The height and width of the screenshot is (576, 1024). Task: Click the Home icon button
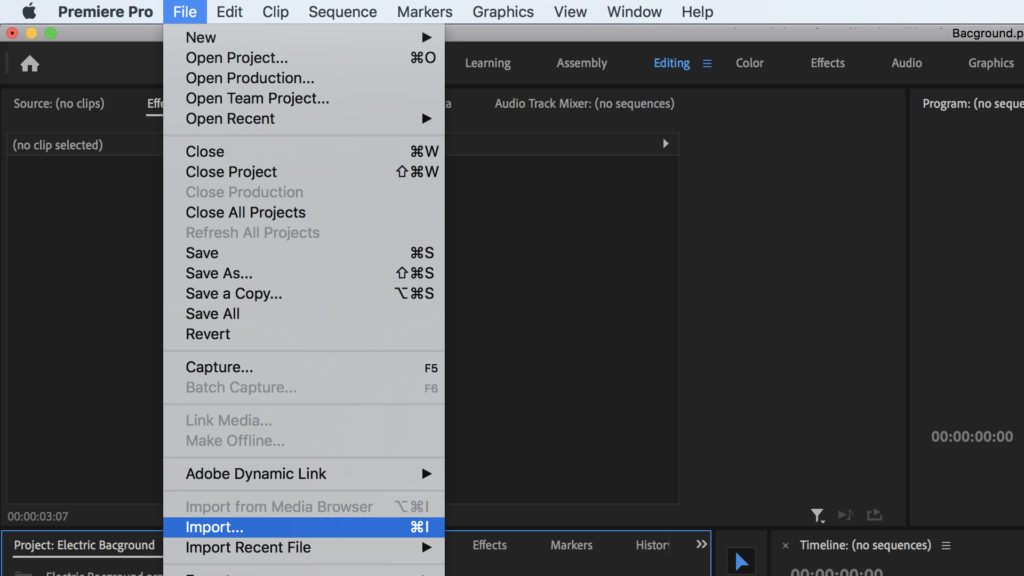pyautogui.click(x=30, y=64)
